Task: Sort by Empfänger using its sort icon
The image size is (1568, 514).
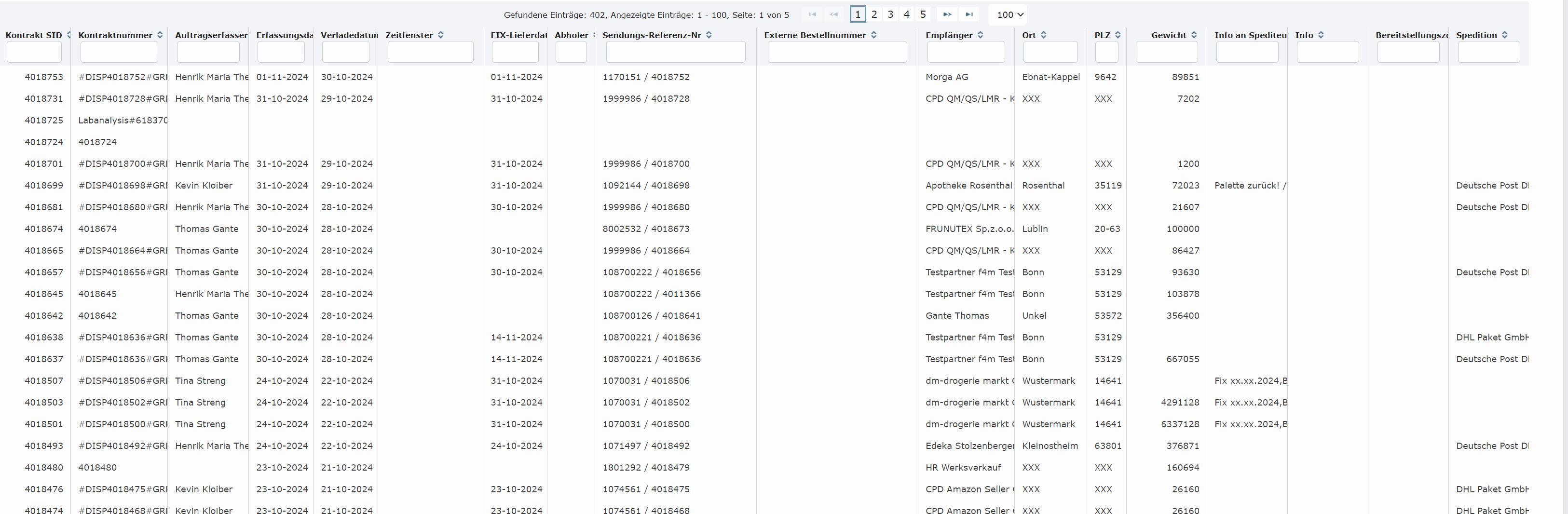Action: click(x=980, y=35)
